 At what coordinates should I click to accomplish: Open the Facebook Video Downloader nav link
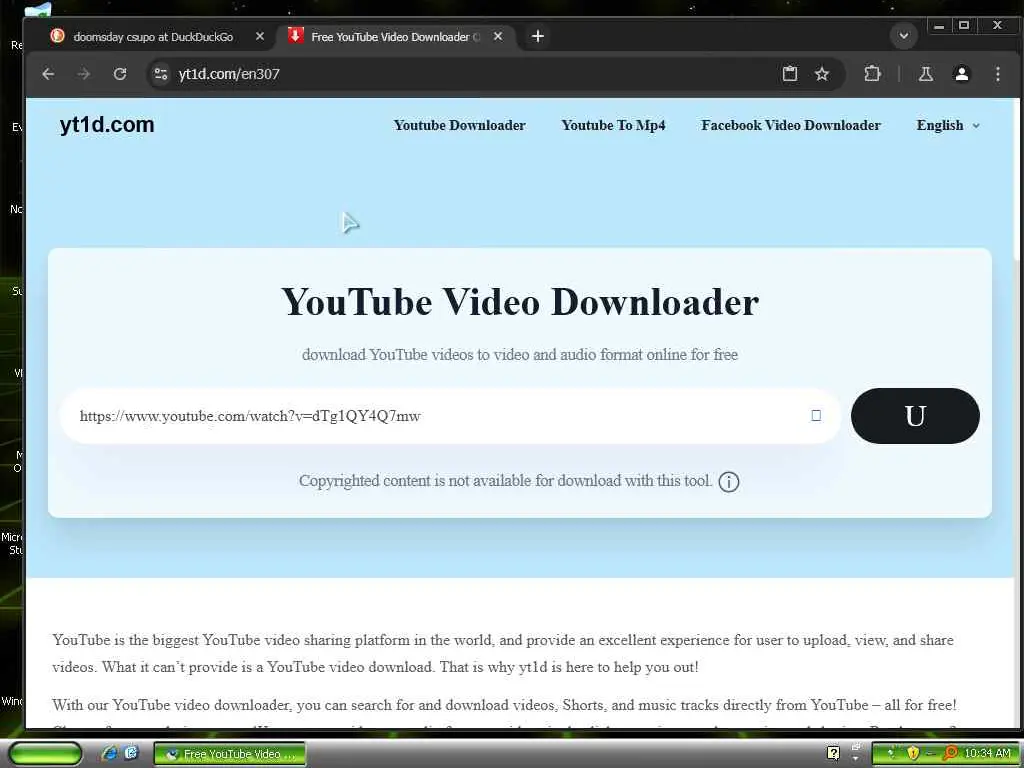tap(791, 125)
